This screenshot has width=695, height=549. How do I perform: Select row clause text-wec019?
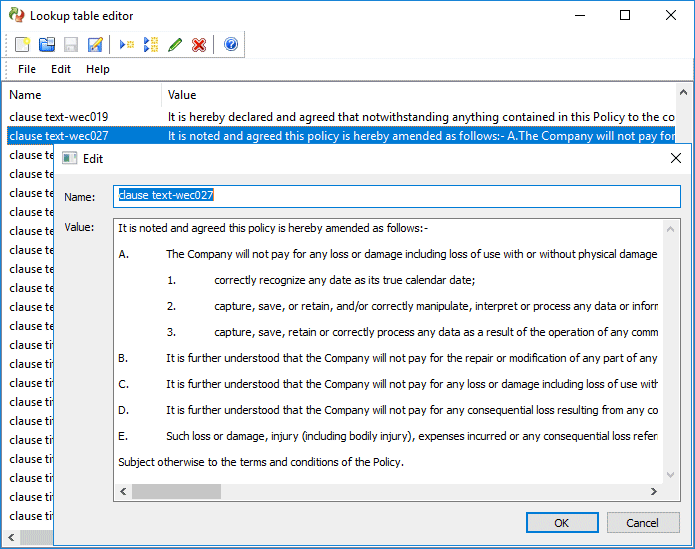(x=341, y=117)
